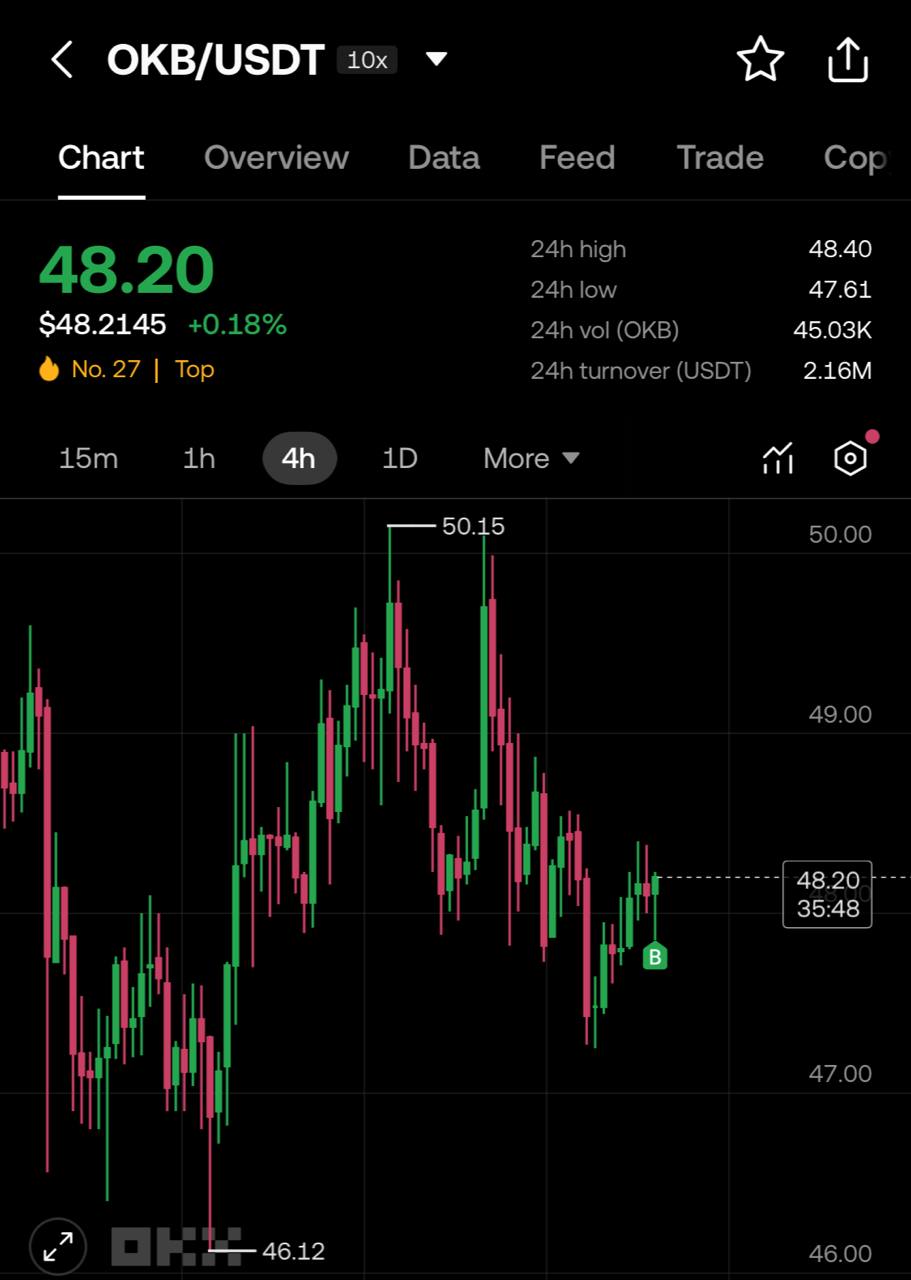Screen dimensions: 911x1280
Task: Open the share icon
Action: [847, 60]
